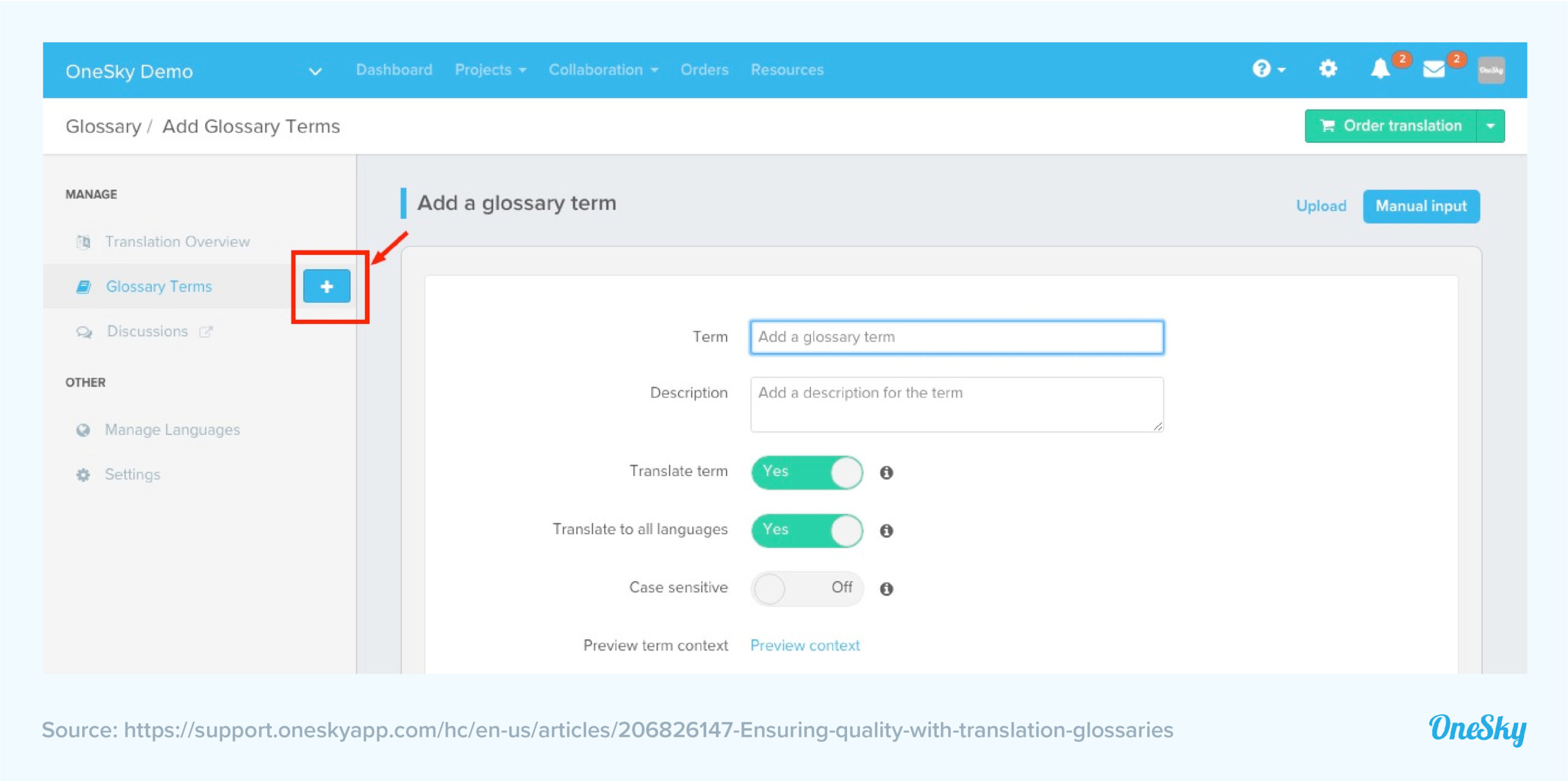Click the Glossary breadcrumb link
The image size is (1568, 781).
coord(104,126)
